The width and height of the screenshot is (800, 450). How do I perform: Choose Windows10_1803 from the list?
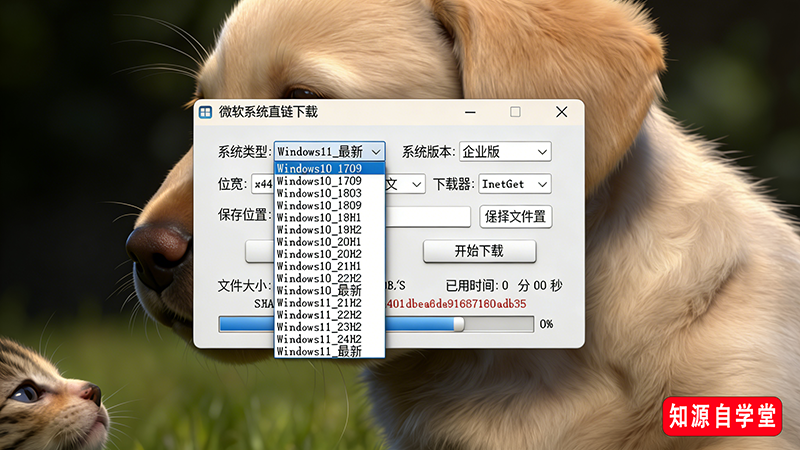tap(330, 193)
